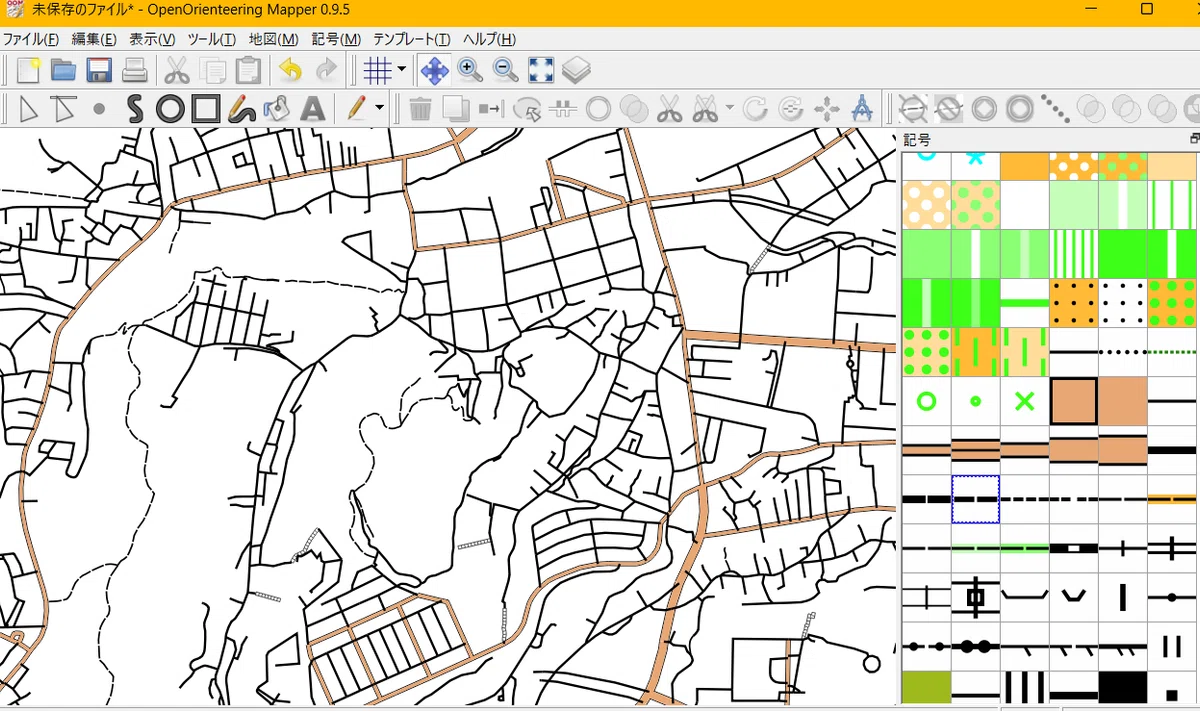The width and height of the screenshot is (1200, 711).
Task: Undo the last action
Action: click(290, 70)
